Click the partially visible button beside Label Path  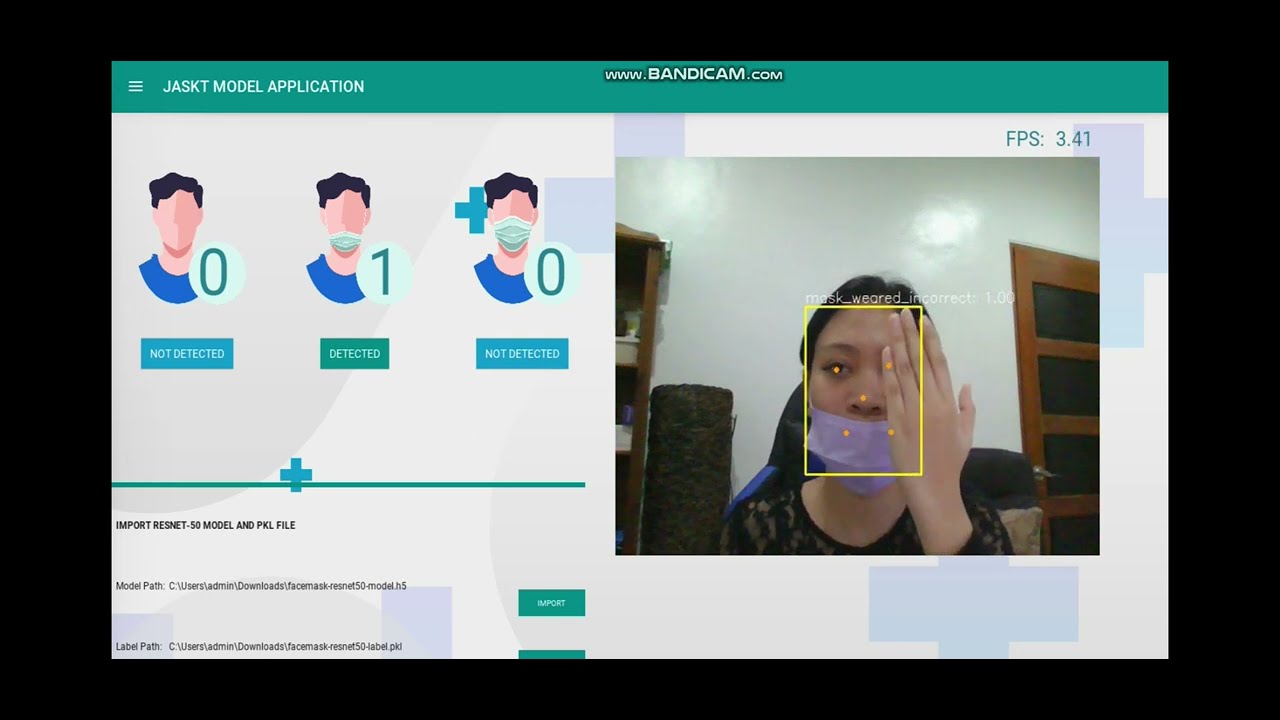[551, 654]
